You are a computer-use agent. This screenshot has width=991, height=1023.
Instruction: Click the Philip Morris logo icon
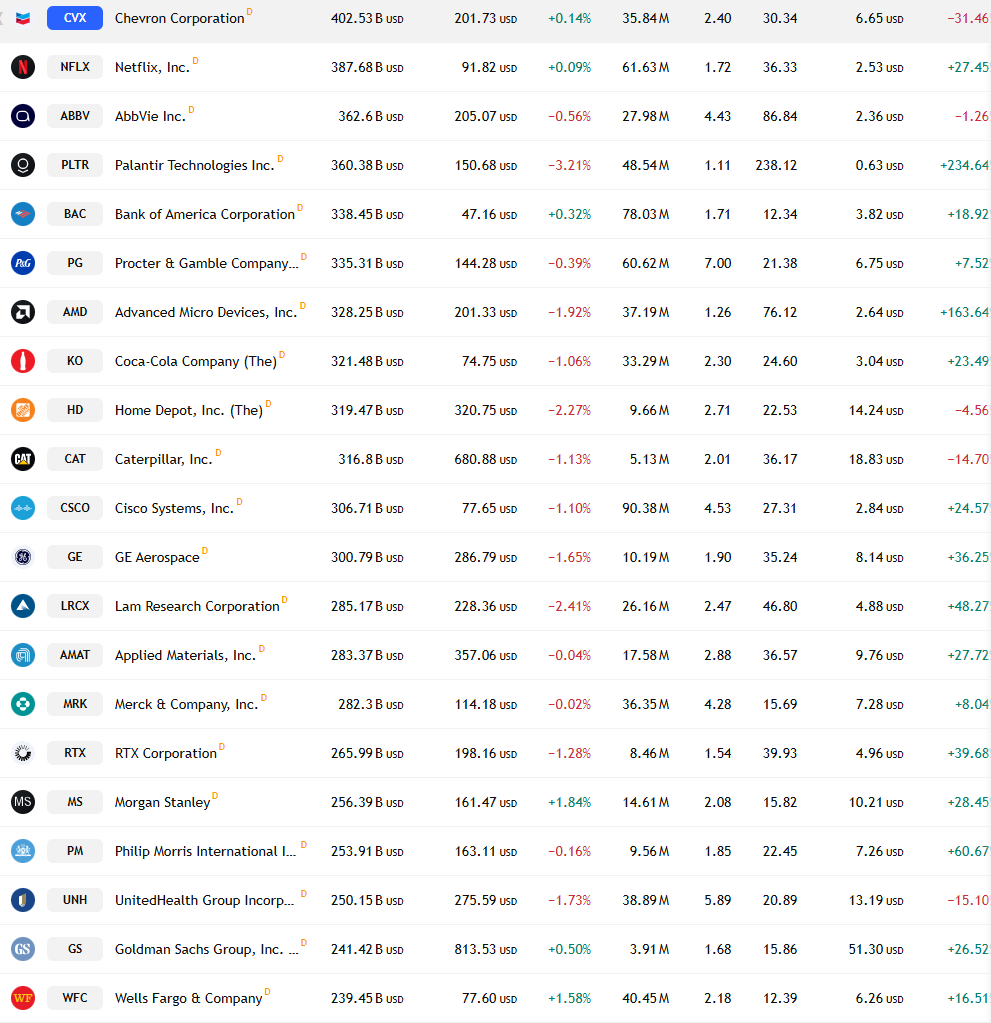click(x=23, y=851)
